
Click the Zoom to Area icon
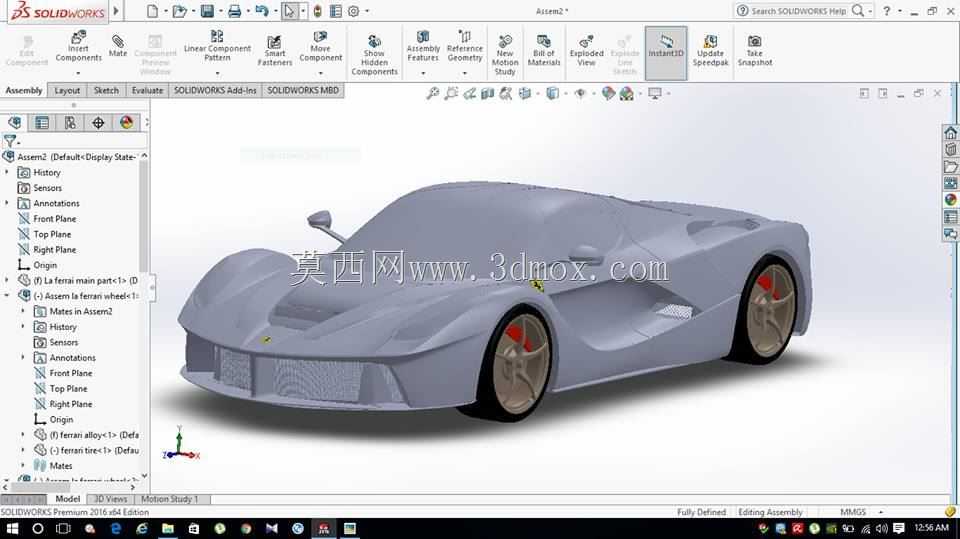click(x=451, y=94)
